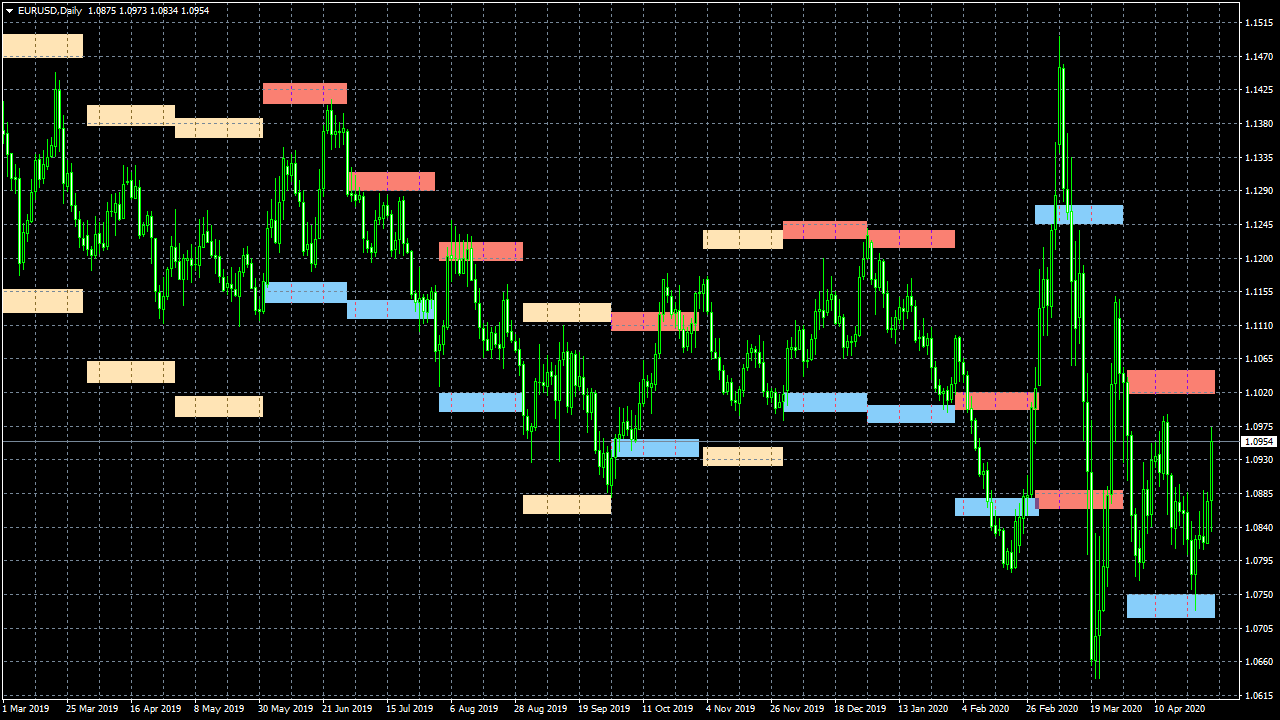This screenshot has width=1280, height=720.
Task: Click the 1.0840 price axis label
Action: 1258,527
